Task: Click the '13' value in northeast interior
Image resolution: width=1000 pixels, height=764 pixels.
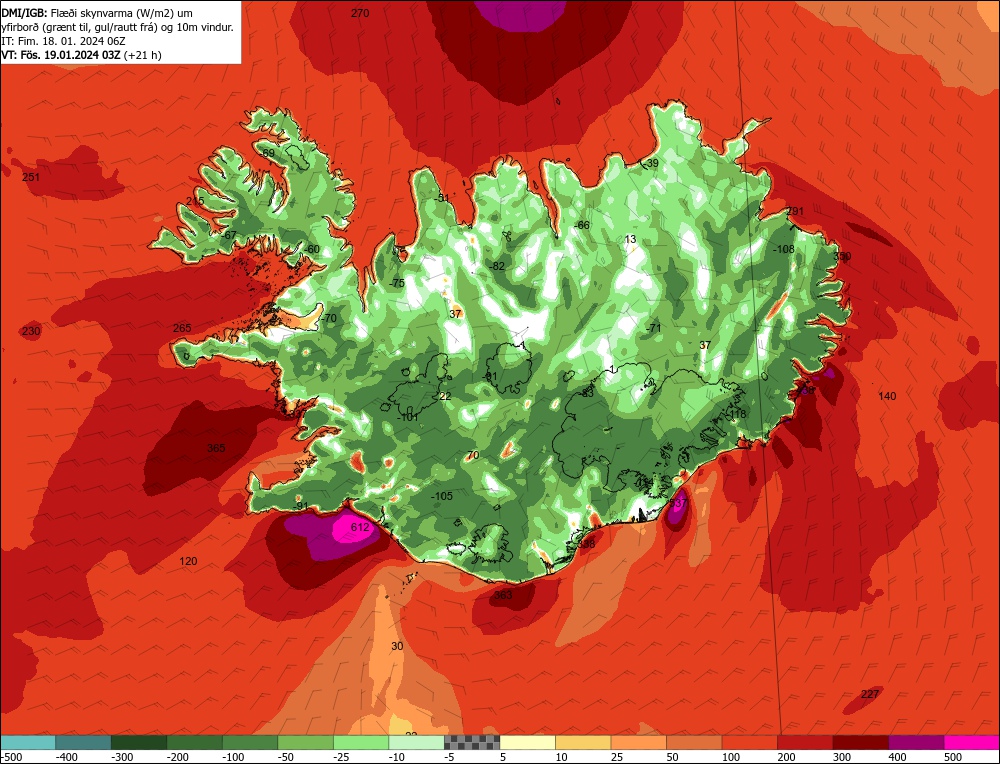Action: (630, 239)
